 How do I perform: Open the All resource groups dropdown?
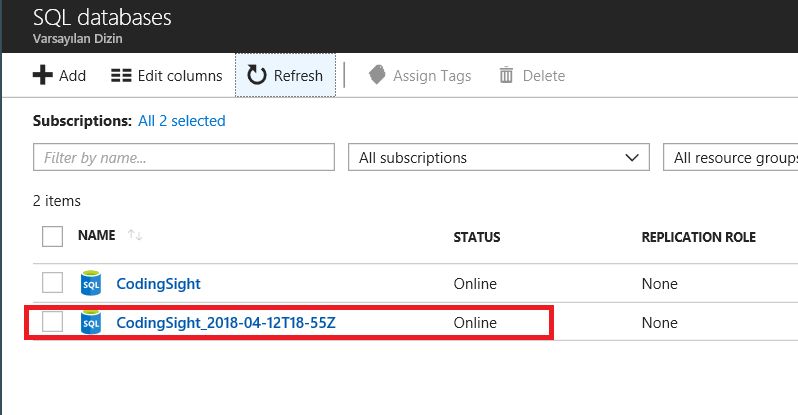click(x=731, y=157)
